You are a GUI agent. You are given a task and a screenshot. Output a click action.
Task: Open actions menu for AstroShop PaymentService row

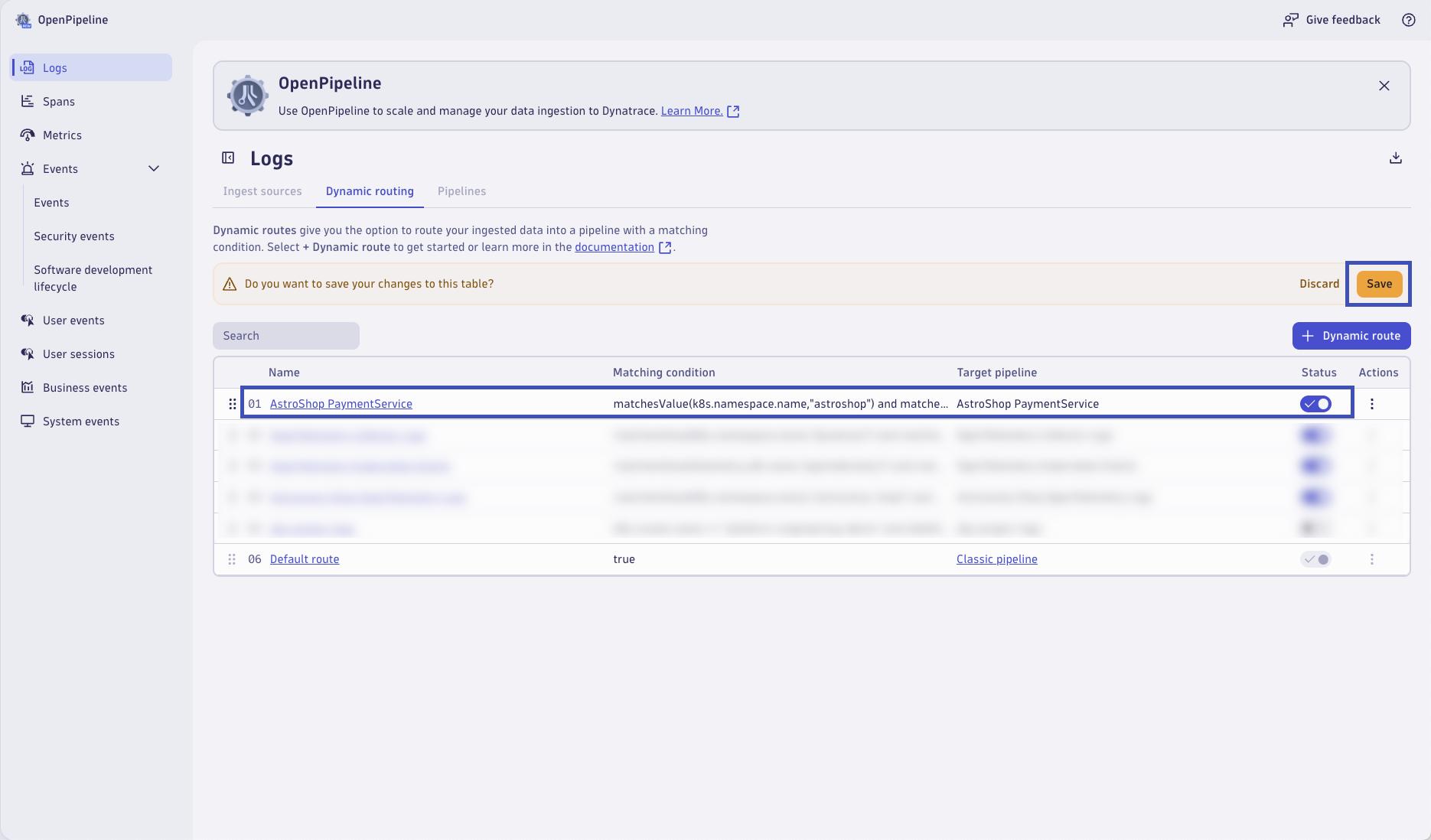(x=1371, y=404)
